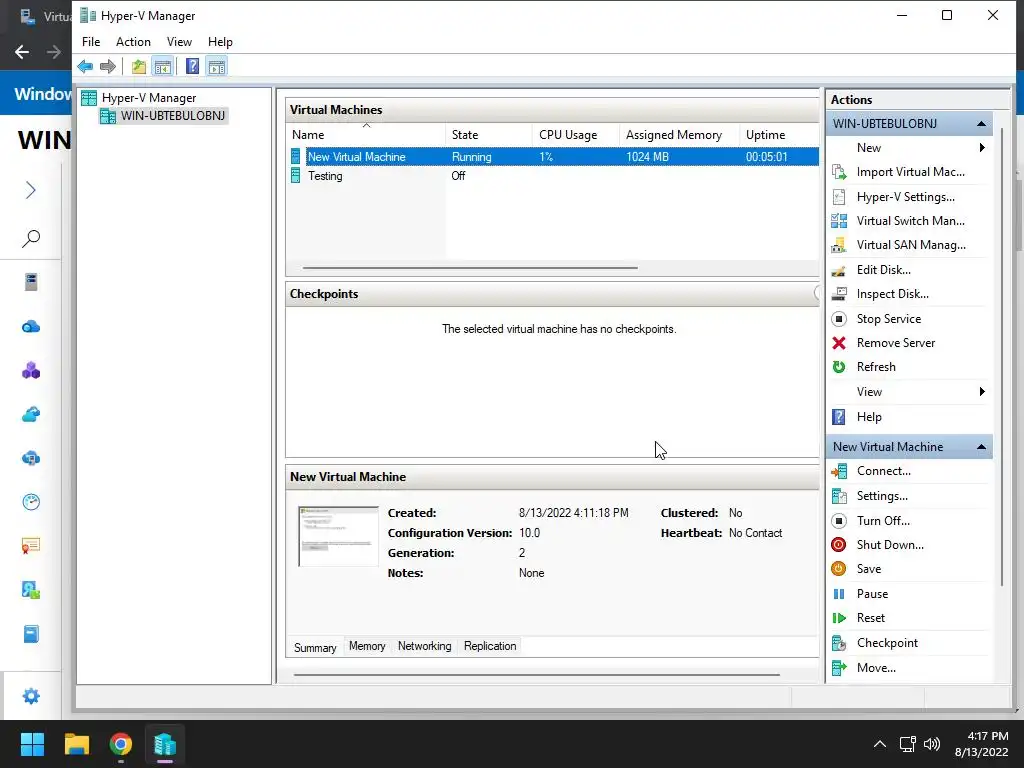Open Windows Start menu
This screenshot has width=1024, height=768.
pos(32,744)
